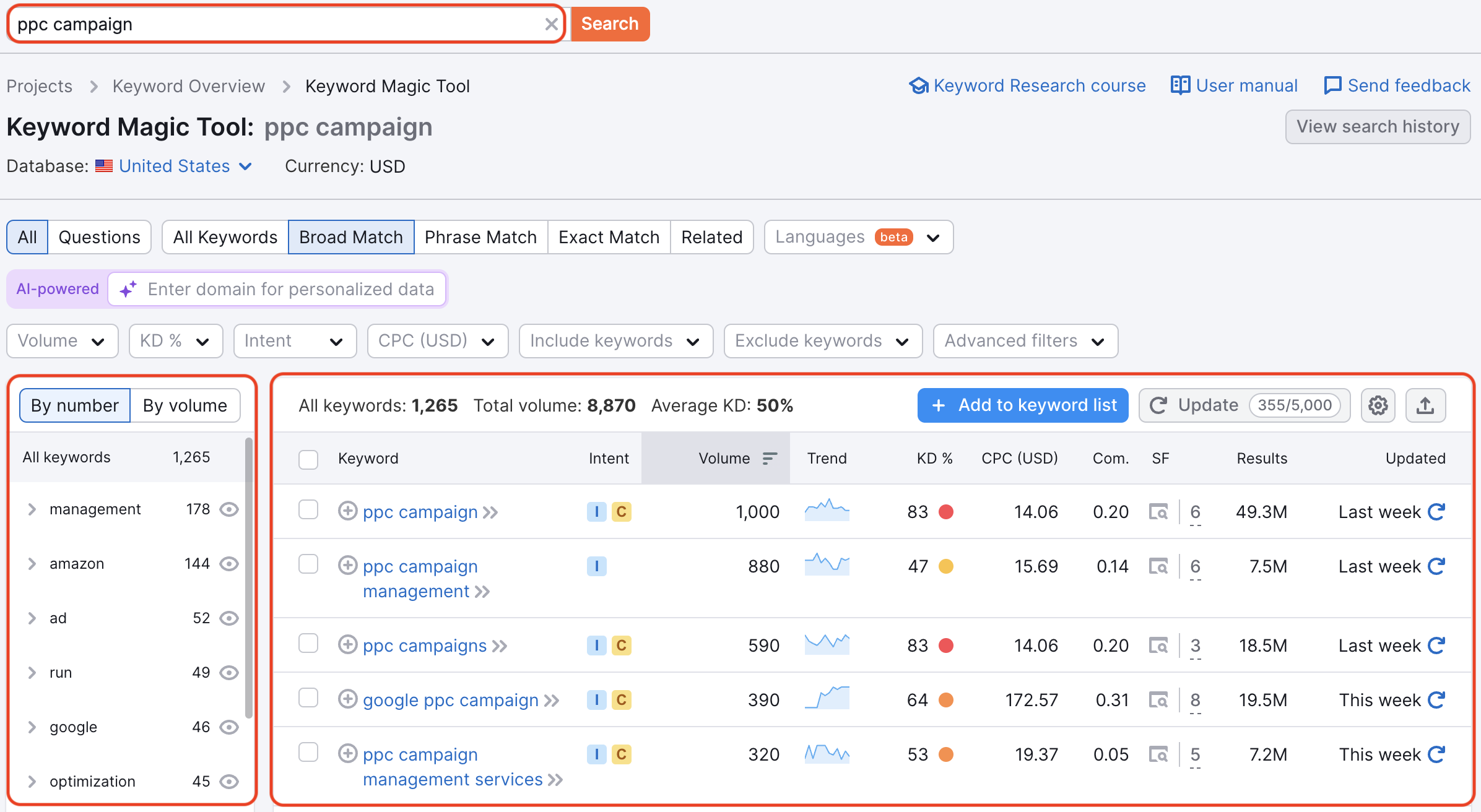The image size is (1481, 812).
Task: Refresh ppc campaign management row data
Action: 1436,566
